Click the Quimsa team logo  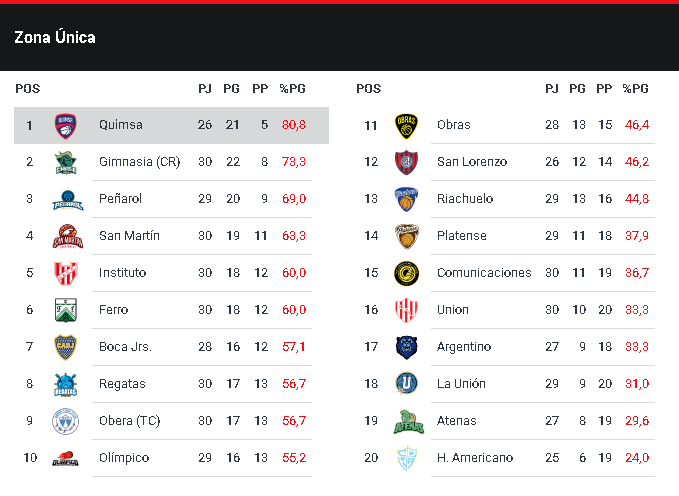click(x=65, y=126)
